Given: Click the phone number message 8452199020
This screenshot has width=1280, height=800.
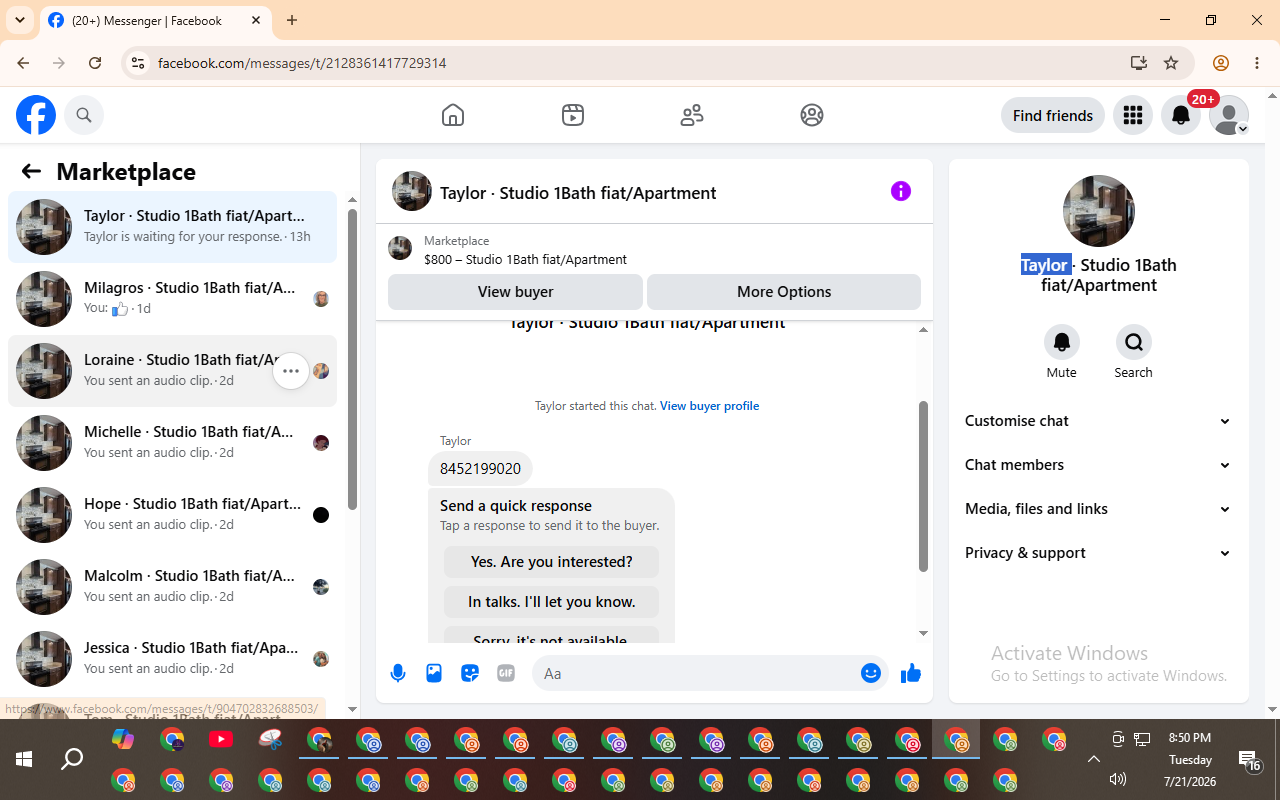Looking at the screenshot, I should point(480,468).
